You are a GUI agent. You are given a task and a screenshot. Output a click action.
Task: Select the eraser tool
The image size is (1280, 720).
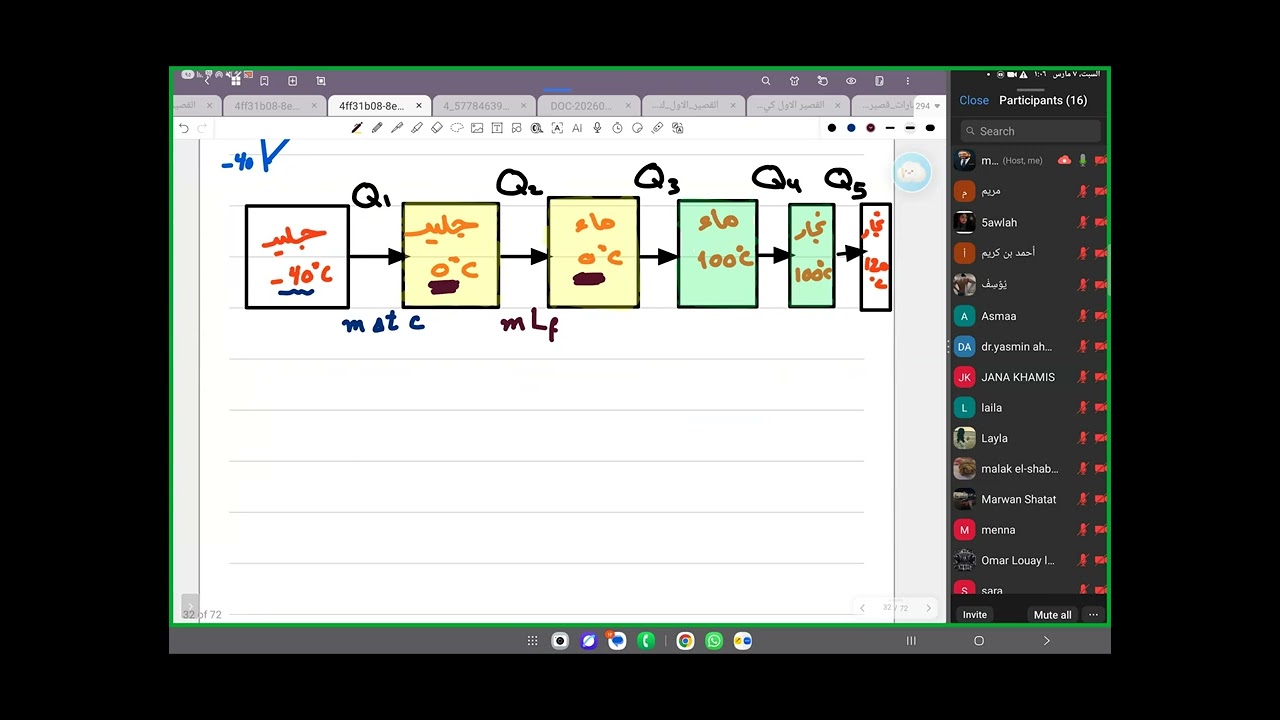click(437, 128)
